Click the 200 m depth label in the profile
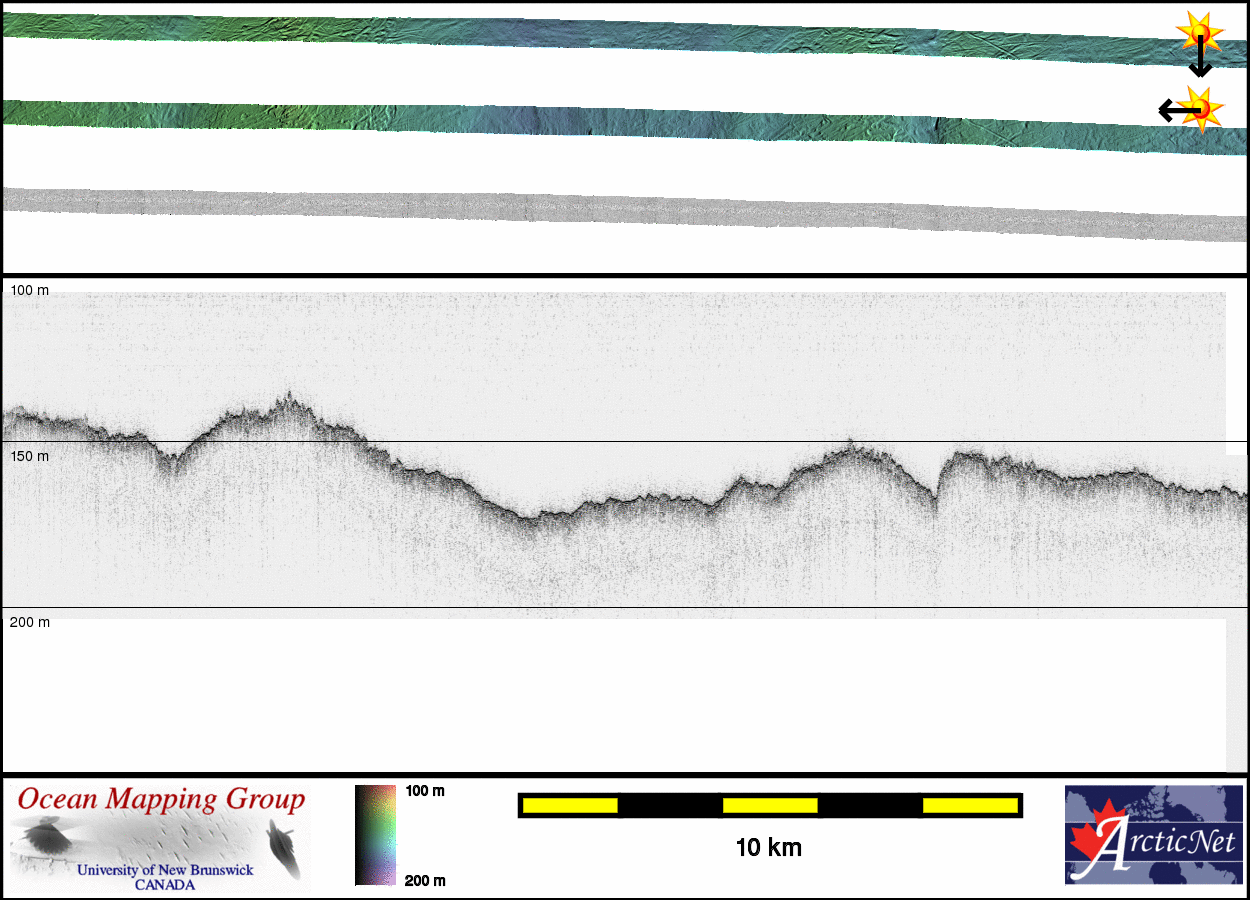 [x=29, y=622]
